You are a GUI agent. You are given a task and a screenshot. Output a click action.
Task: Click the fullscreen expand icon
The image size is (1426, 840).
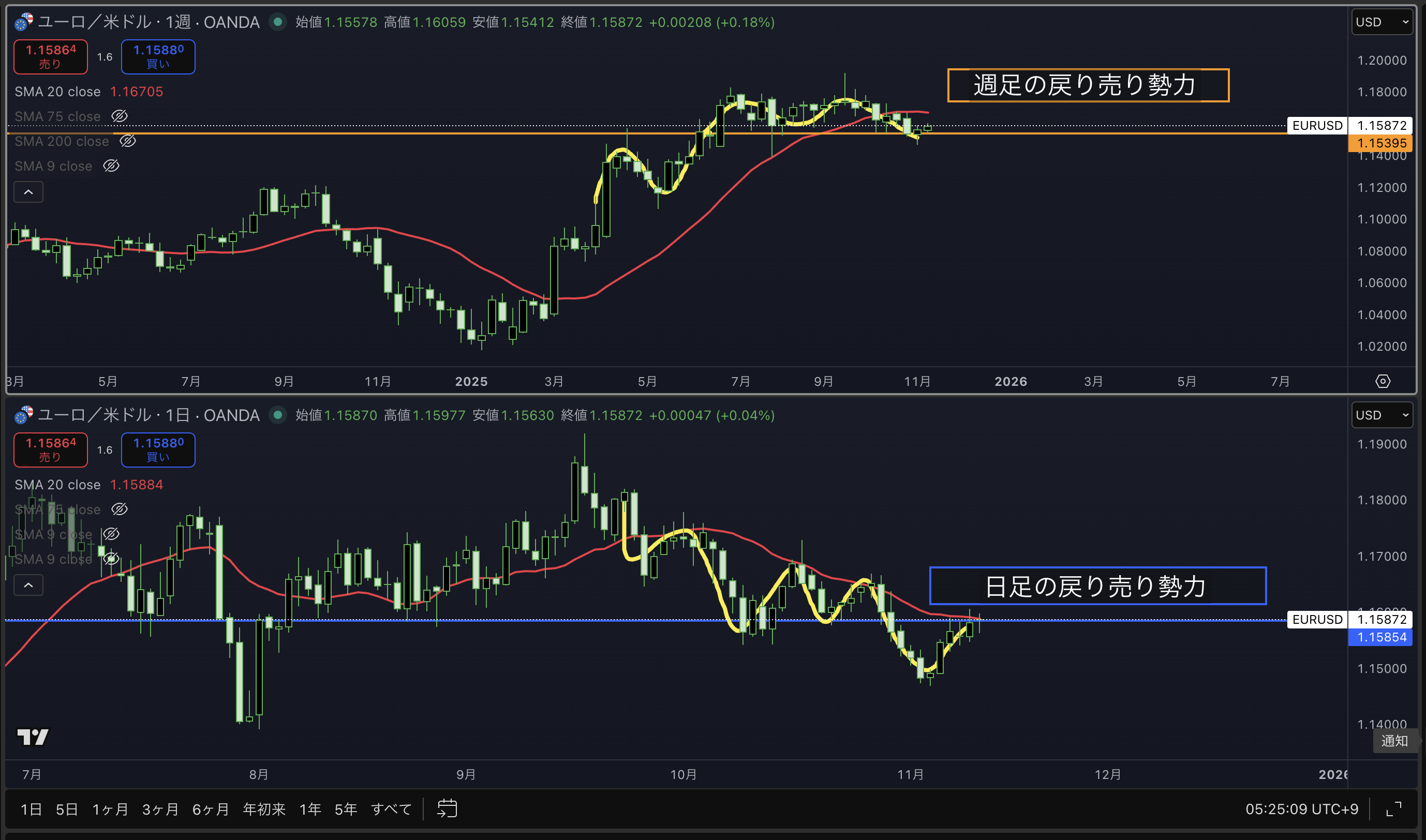[1393, 809]
